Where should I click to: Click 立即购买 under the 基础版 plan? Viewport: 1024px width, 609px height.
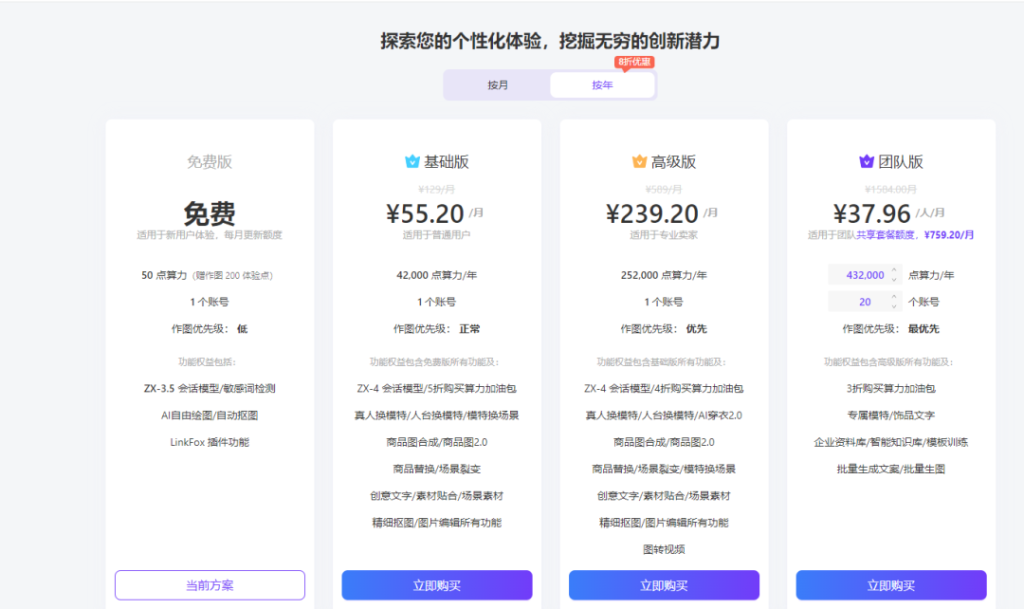437,585
